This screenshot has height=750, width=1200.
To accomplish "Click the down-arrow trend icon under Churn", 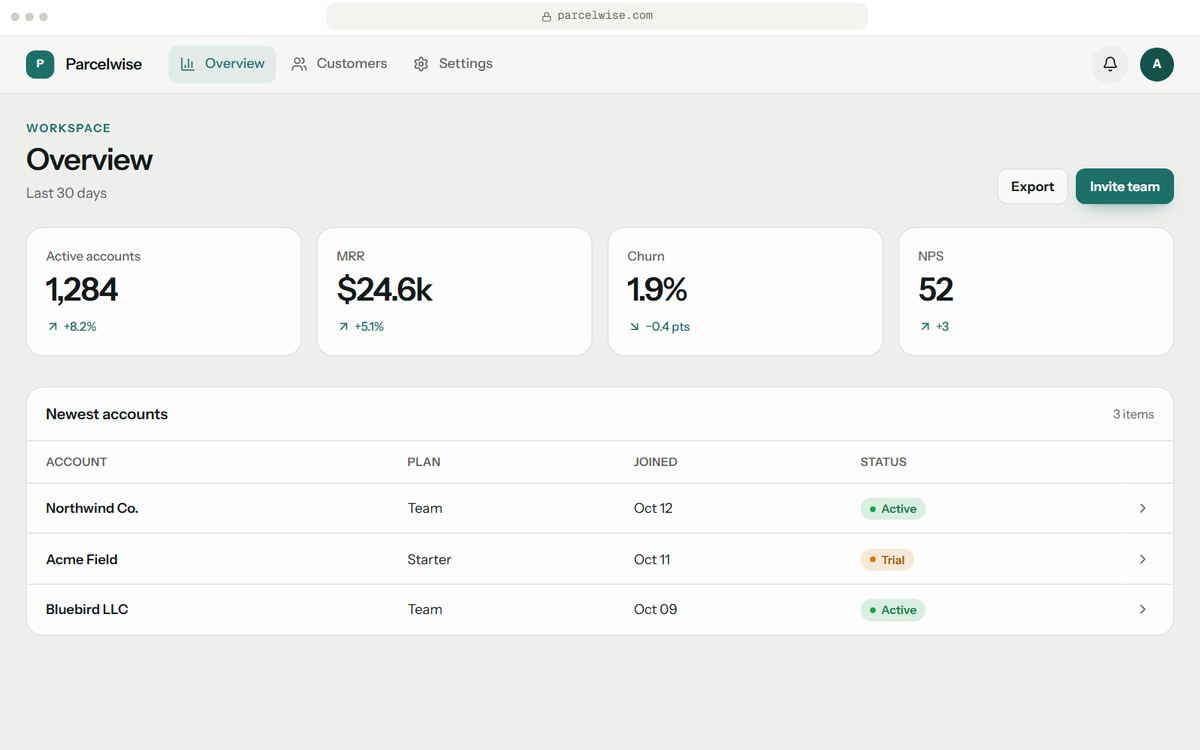I will [634, 327].
